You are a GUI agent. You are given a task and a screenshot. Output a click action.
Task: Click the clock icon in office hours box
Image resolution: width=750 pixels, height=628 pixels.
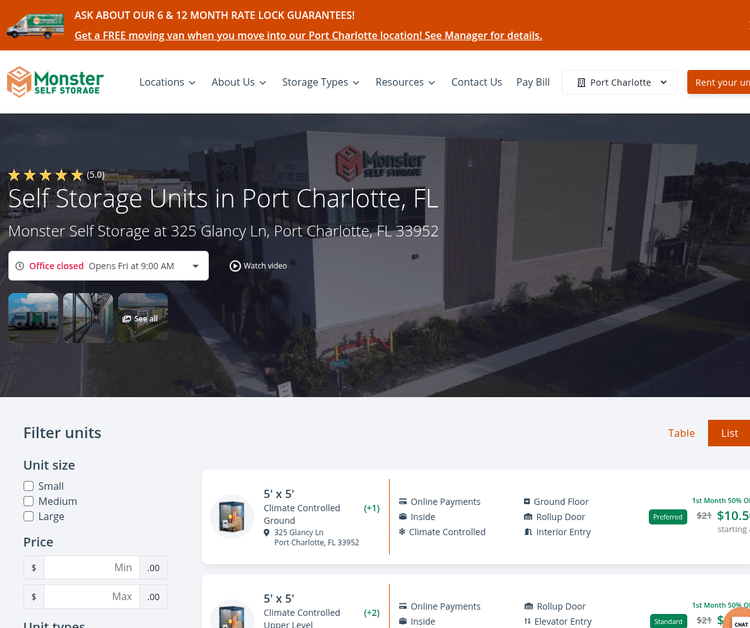pos(20,266)
